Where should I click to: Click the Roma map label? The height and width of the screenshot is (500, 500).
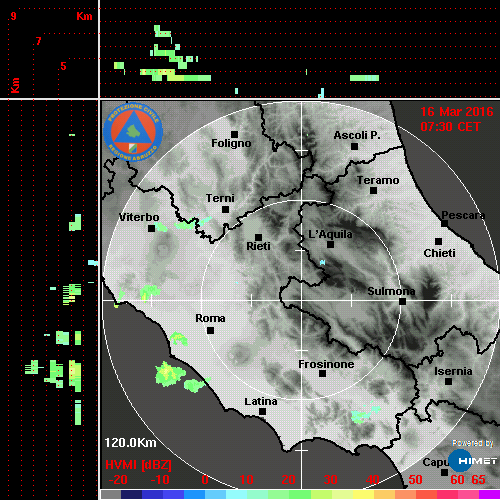click(x=210, y=318)
